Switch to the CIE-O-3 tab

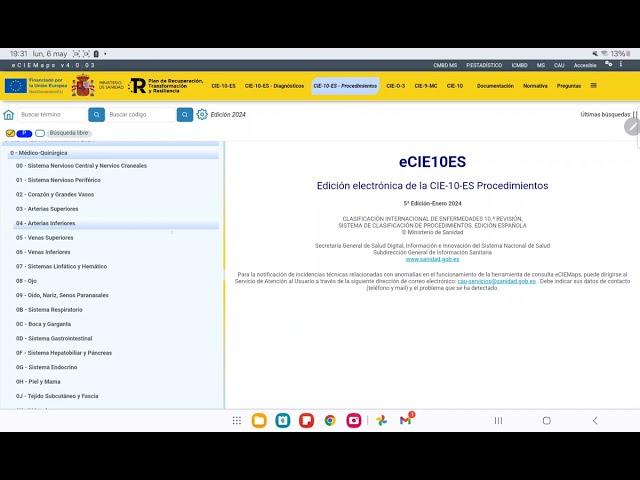tap(396, 86)
